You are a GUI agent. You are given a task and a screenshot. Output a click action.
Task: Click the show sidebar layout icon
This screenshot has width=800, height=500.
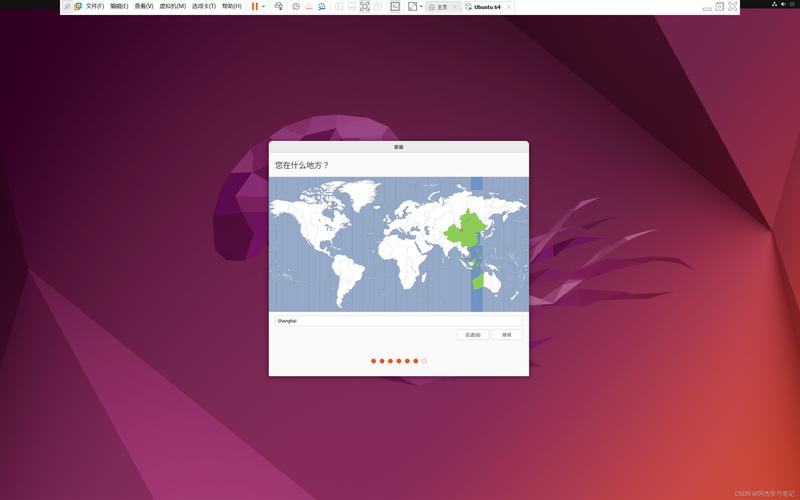[339, 7]
